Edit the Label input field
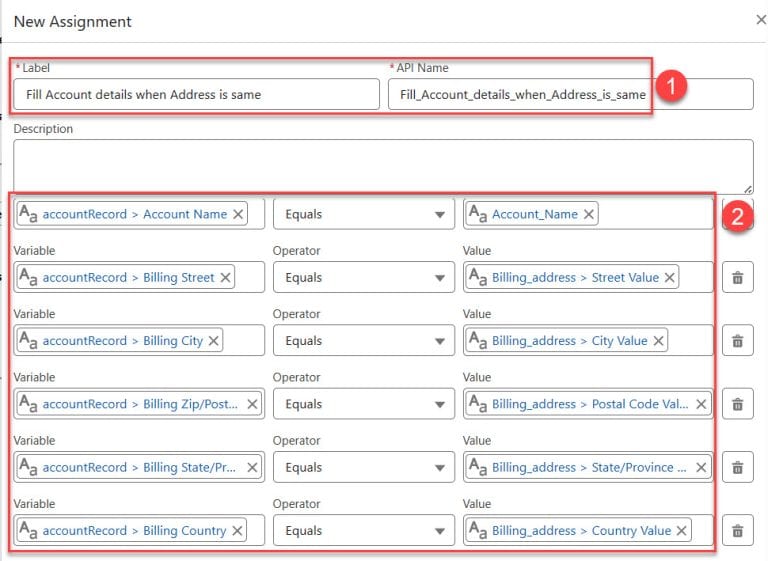The image size is (768, 561). 196,94
